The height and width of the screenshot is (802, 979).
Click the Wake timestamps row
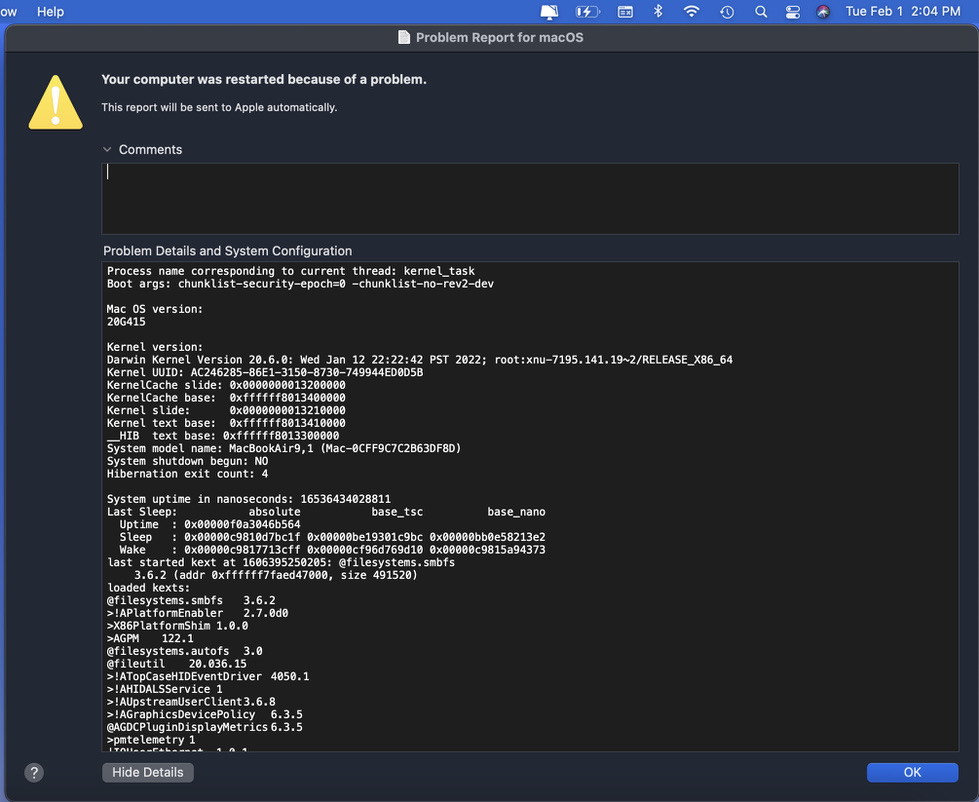(x=332, y=549)
